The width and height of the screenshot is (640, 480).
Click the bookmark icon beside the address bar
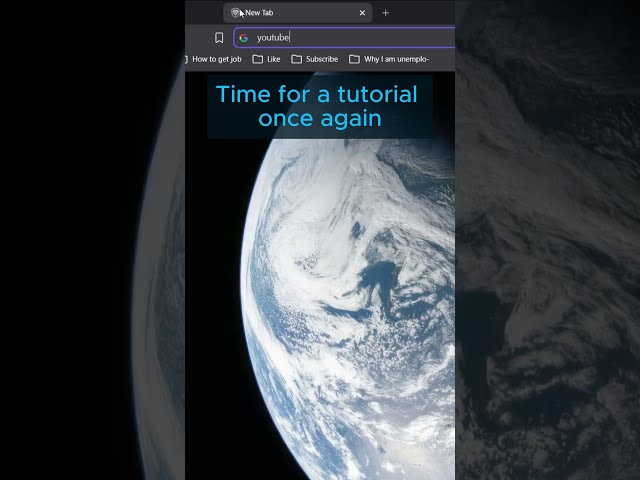(219, 38)
